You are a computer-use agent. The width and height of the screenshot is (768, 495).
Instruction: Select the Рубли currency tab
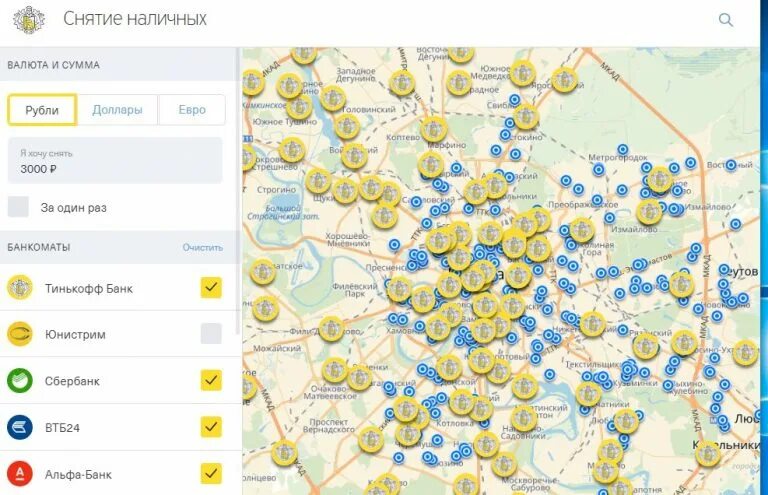coord(42,110)
